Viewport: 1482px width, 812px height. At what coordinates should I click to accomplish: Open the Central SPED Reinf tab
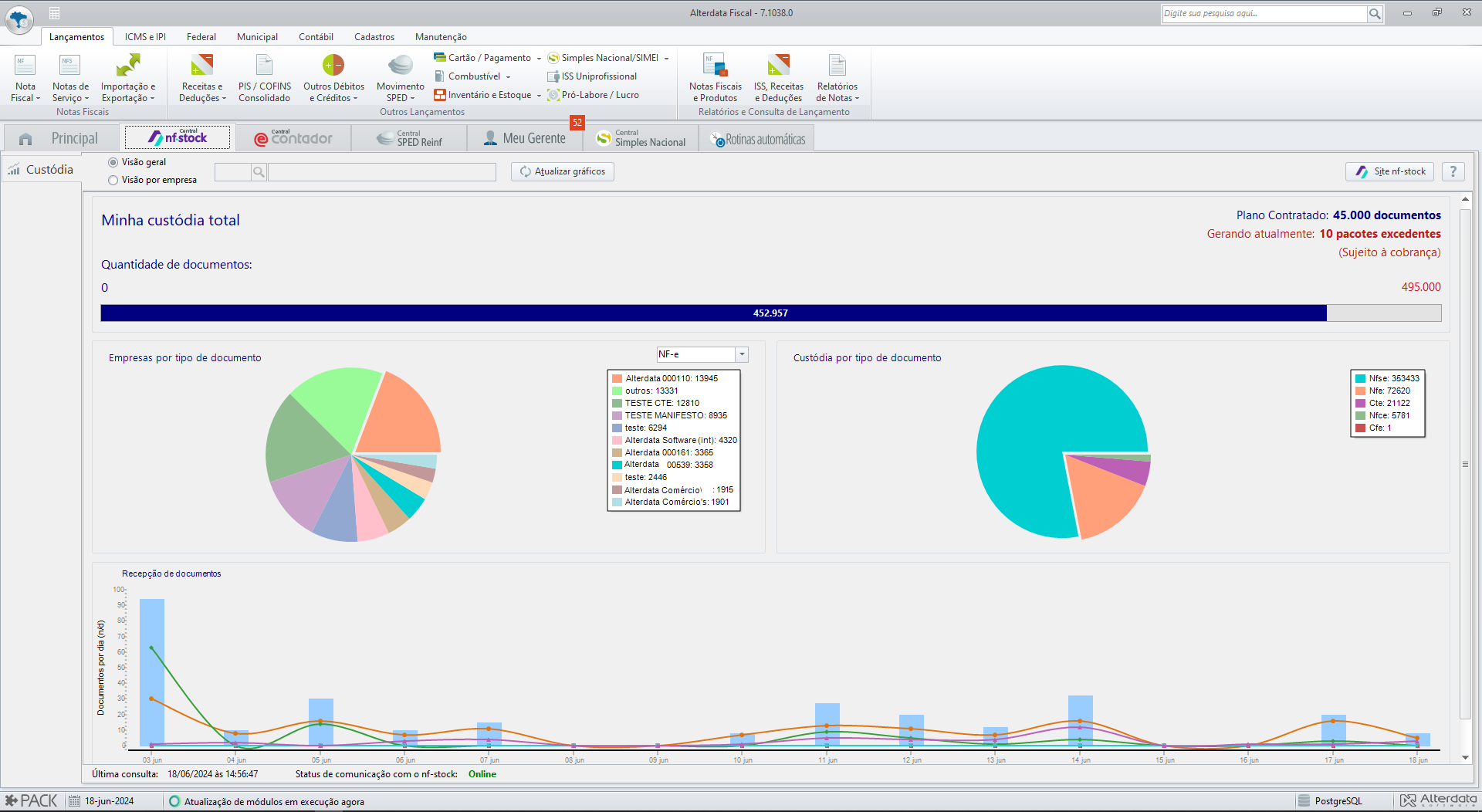(409, 138)
